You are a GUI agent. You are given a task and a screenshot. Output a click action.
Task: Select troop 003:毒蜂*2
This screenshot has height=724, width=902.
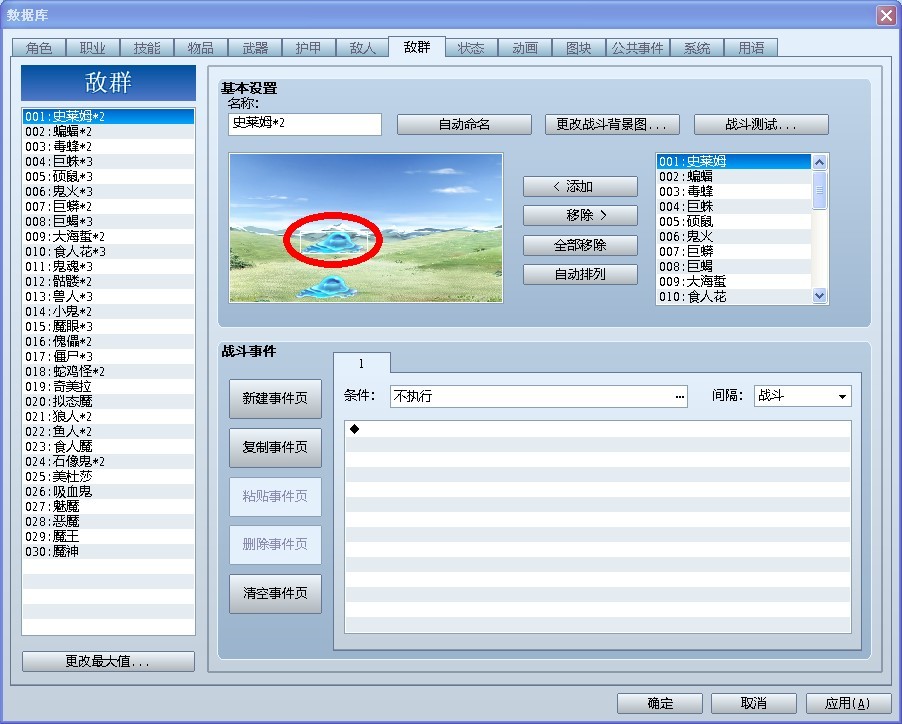(108, 147)
